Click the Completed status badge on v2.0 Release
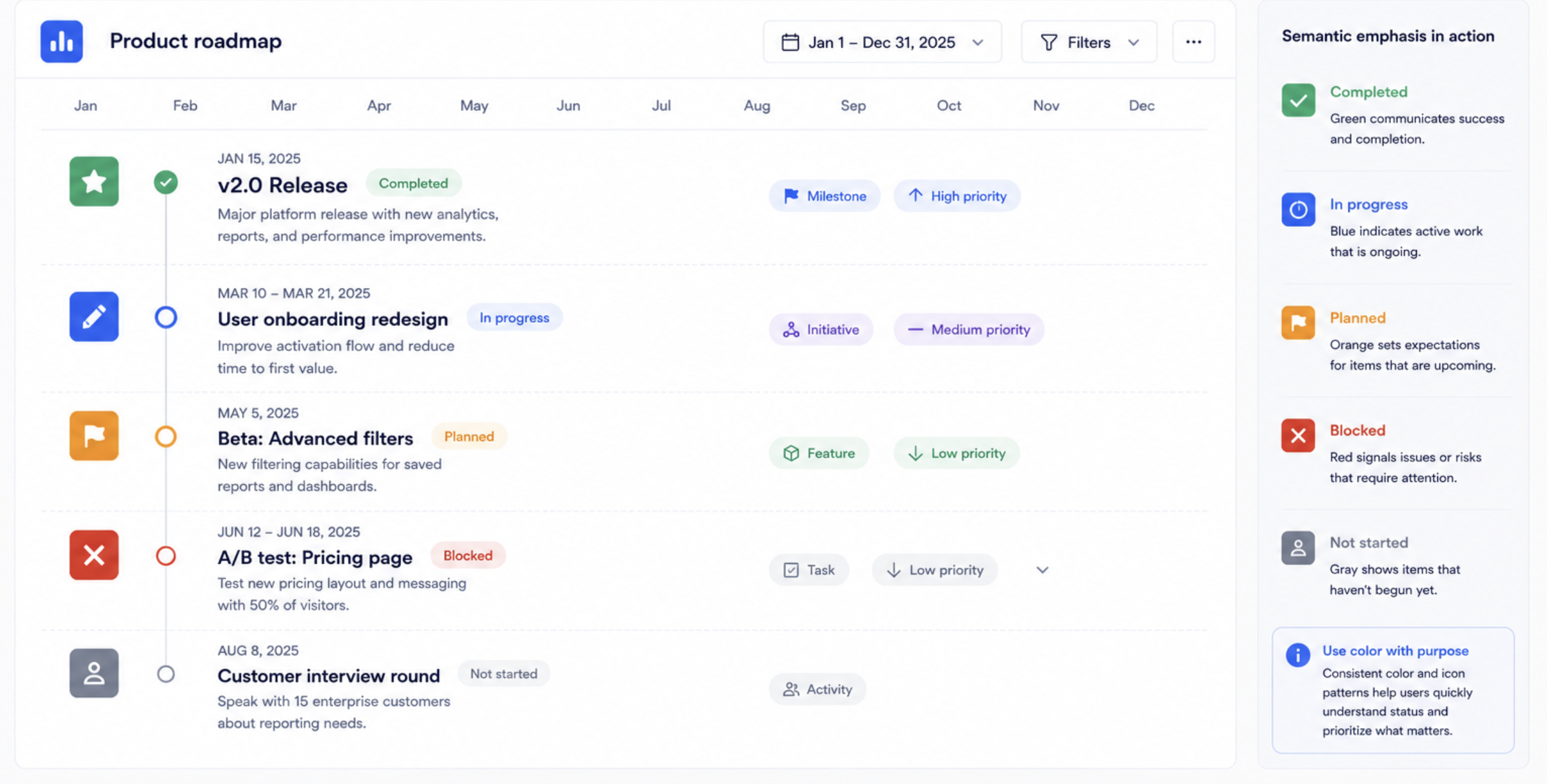Viewport: 1547px width, 784px height. (x=413, y=184)
